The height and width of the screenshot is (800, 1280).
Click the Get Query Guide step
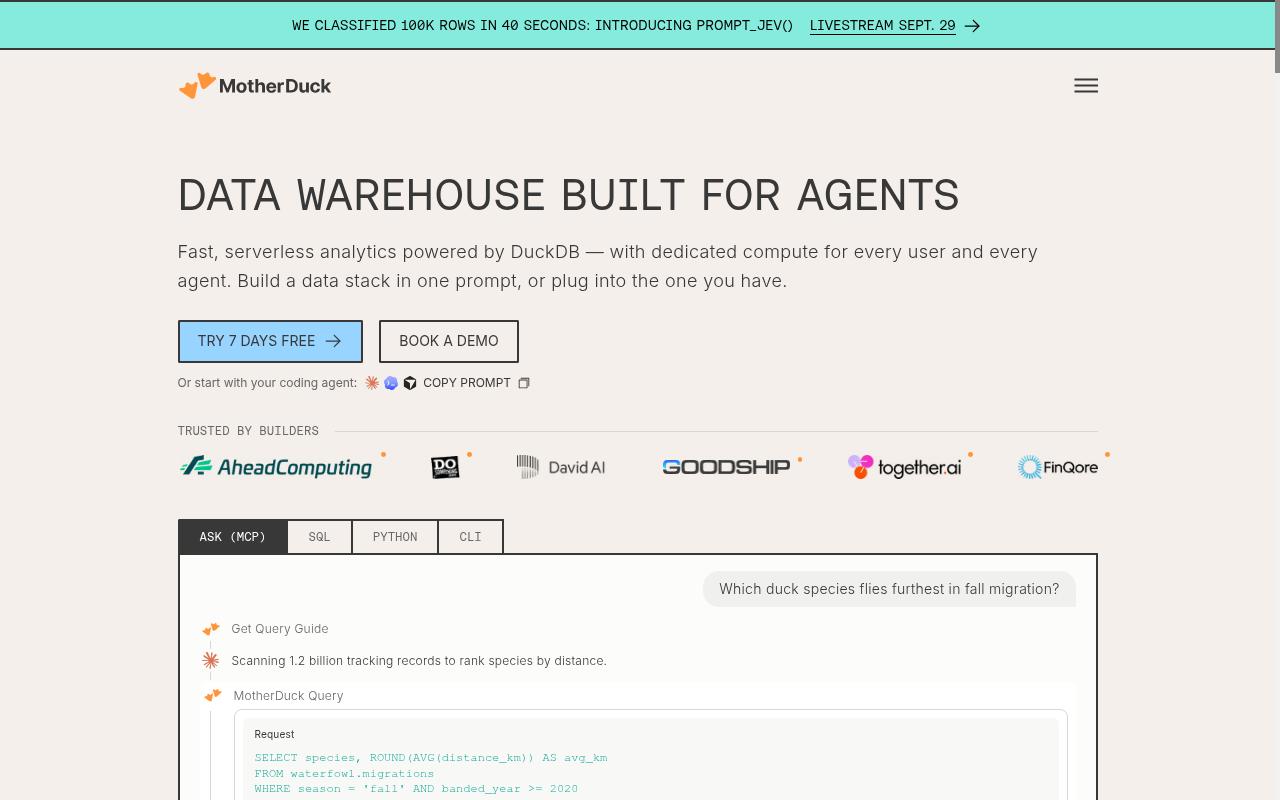point(280,629)
